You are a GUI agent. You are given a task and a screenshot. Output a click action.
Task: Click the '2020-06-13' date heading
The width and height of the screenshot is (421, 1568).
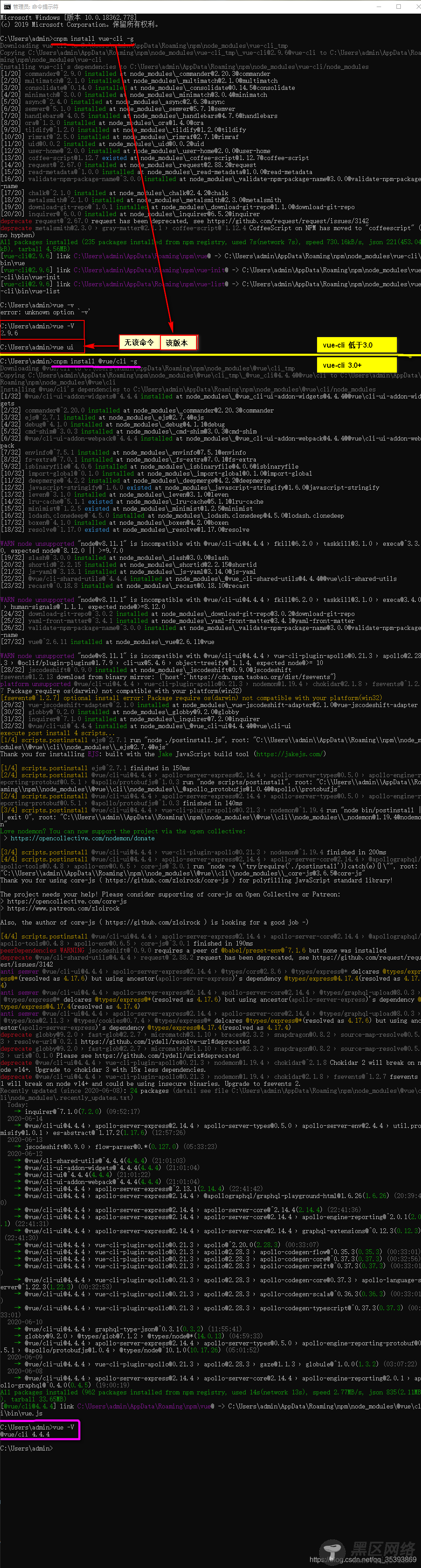click(x=25, y=1139)
